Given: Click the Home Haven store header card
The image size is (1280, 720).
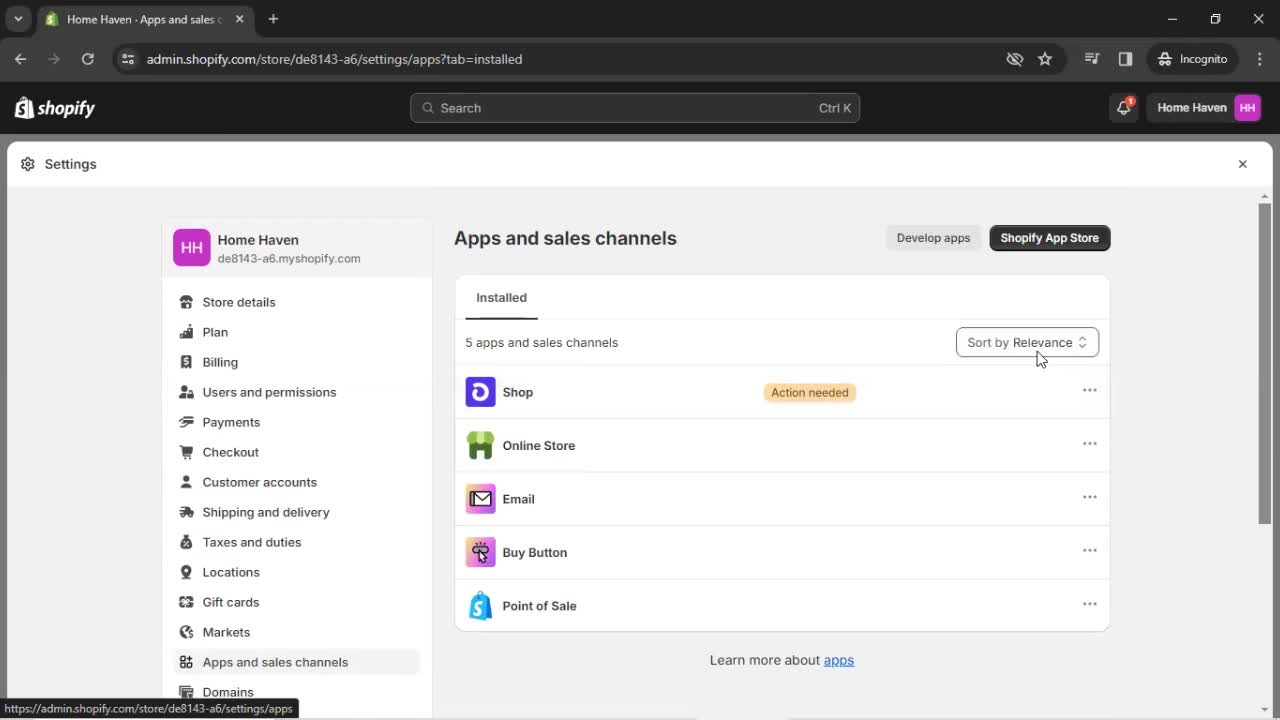Looking at the screenshot, I should (296, 248).
